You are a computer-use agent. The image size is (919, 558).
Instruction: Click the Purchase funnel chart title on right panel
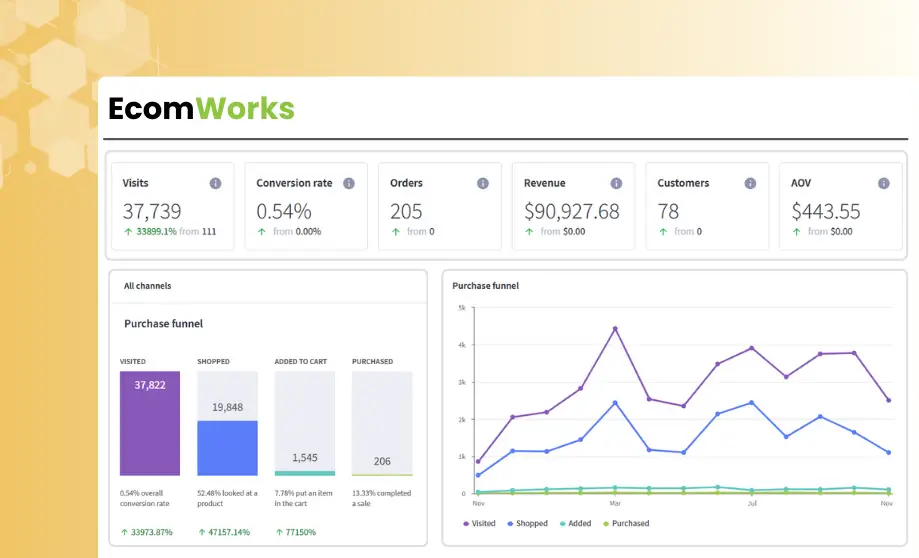click(485, 286)
